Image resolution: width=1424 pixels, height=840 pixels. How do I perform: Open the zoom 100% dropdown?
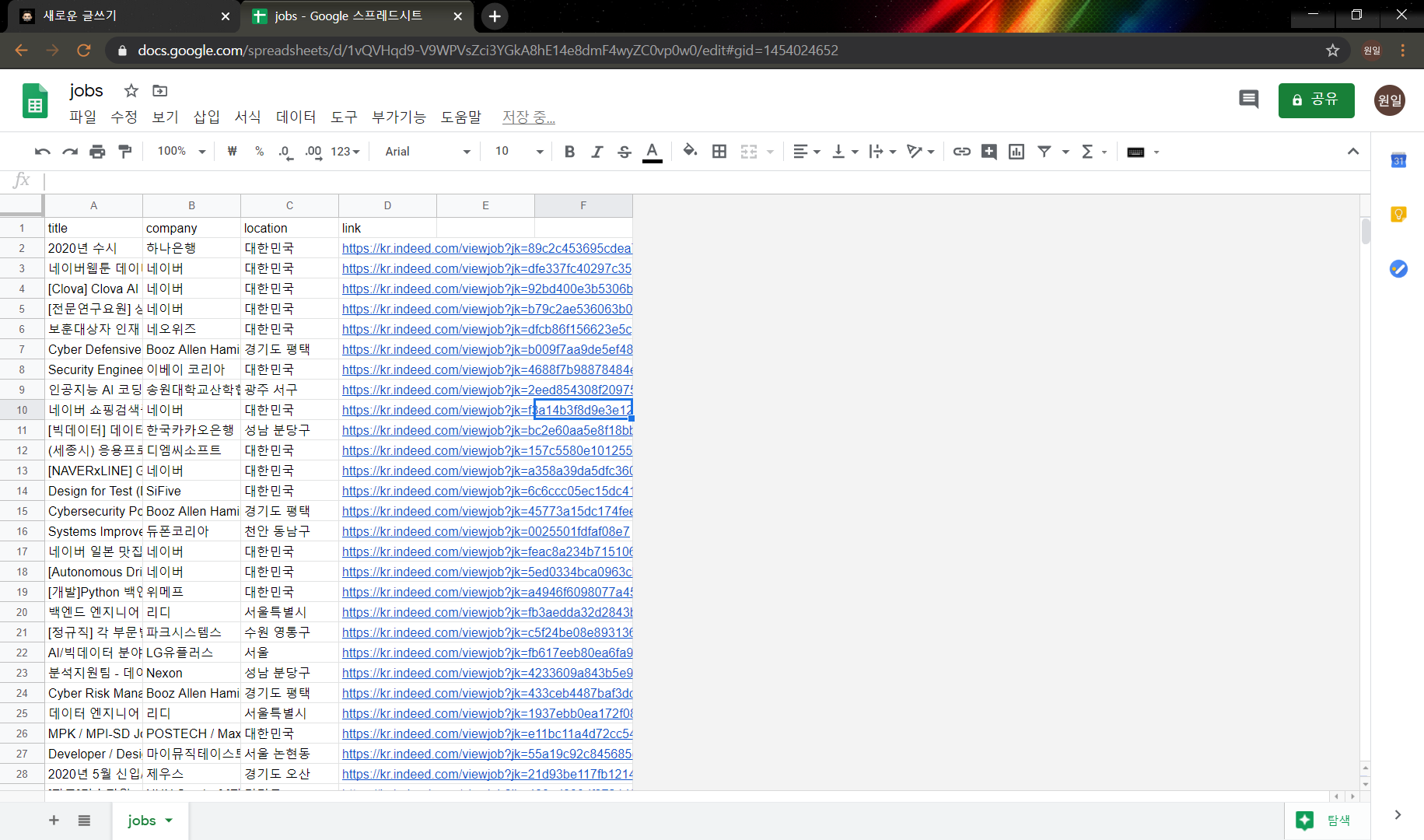coord(181,152)
